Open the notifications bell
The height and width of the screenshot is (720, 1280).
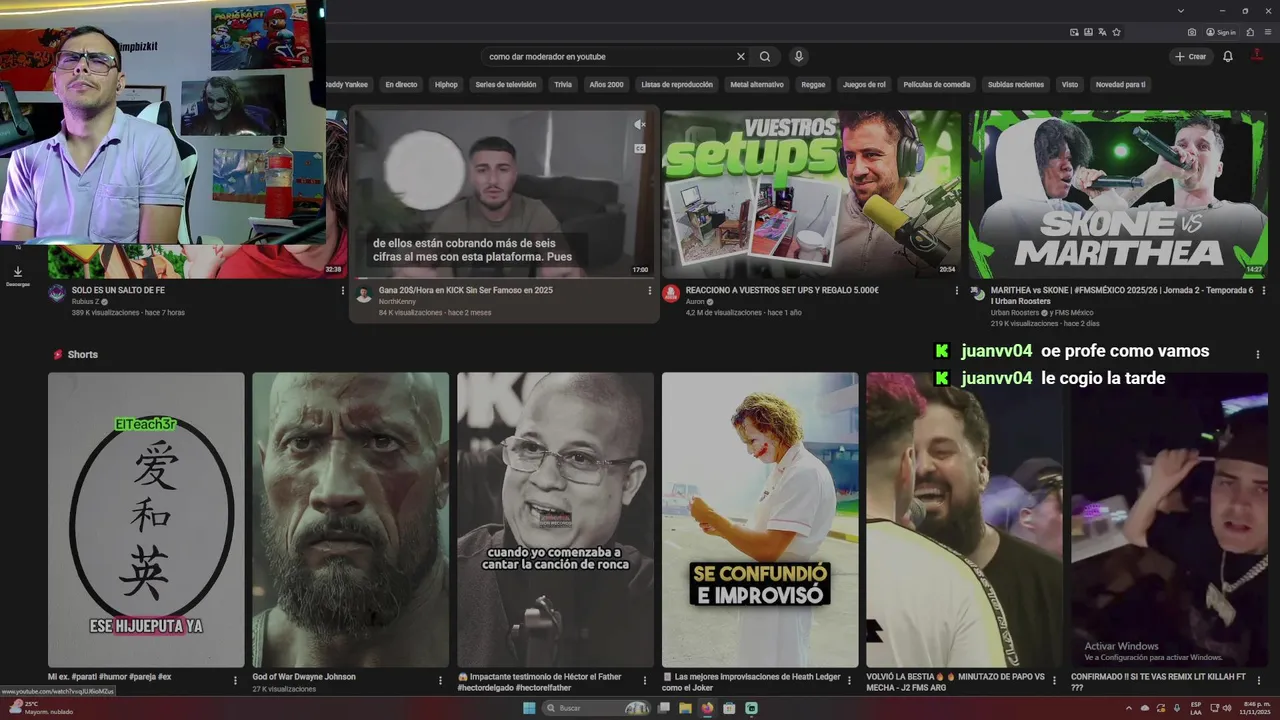coord(1228,57)
